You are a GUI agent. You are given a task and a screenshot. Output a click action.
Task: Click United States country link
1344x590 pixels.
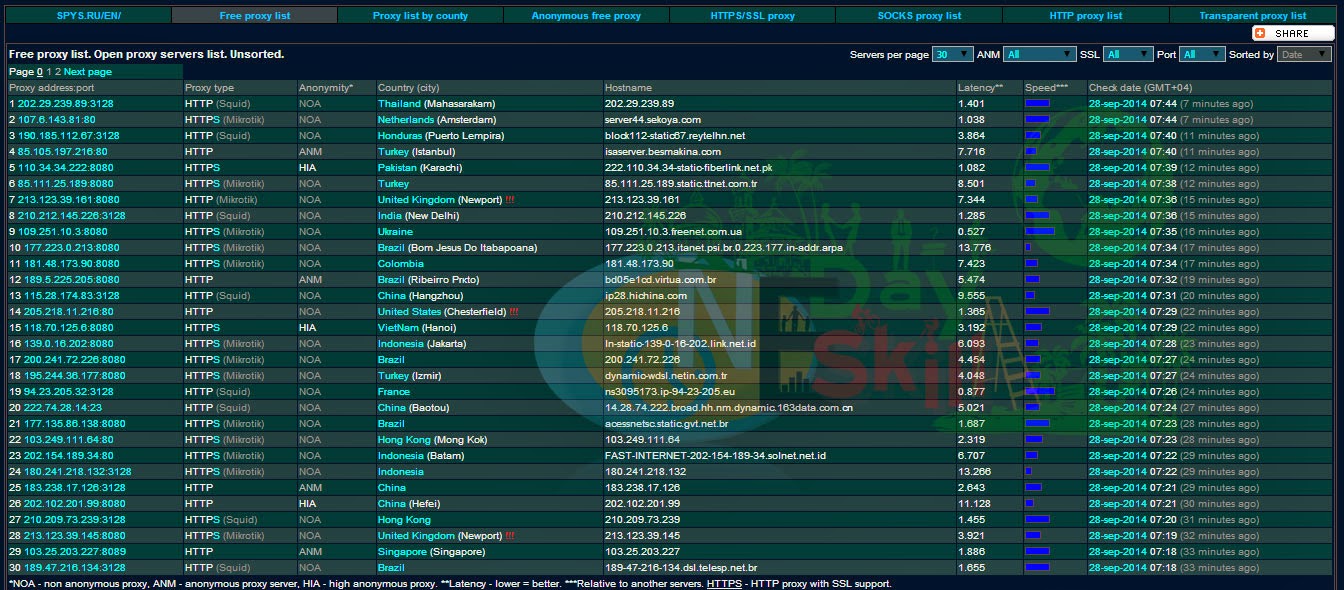[409, 312]
